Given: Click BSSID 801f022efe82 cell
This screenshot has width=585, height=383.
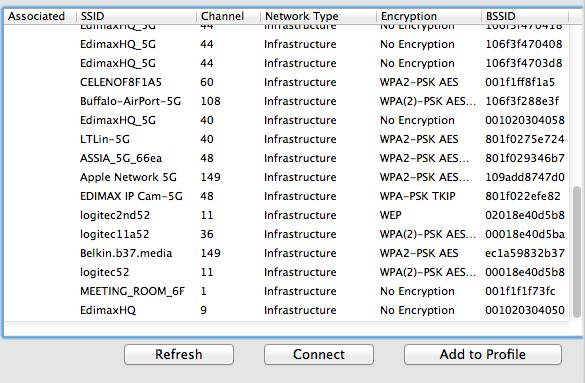Looking at the screenshot, I should (x=523, y=196).
